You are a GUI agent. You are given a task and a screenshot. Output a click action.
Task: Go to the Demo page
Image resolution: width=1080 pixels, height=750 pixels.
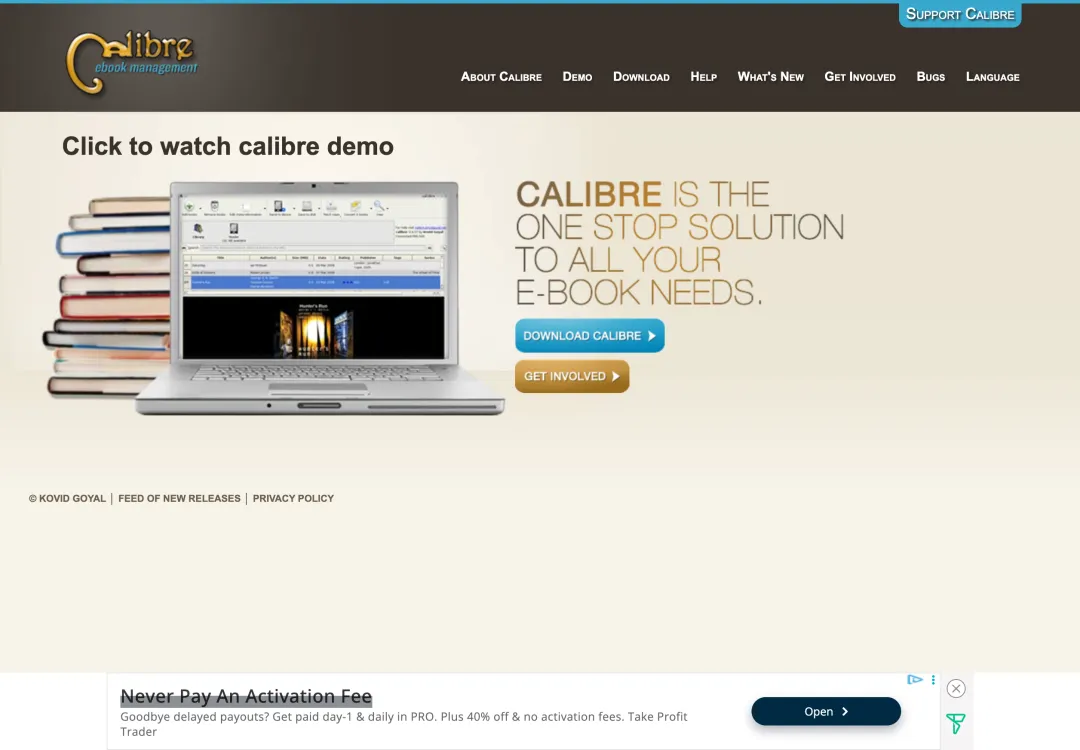(x=577, y=77)
